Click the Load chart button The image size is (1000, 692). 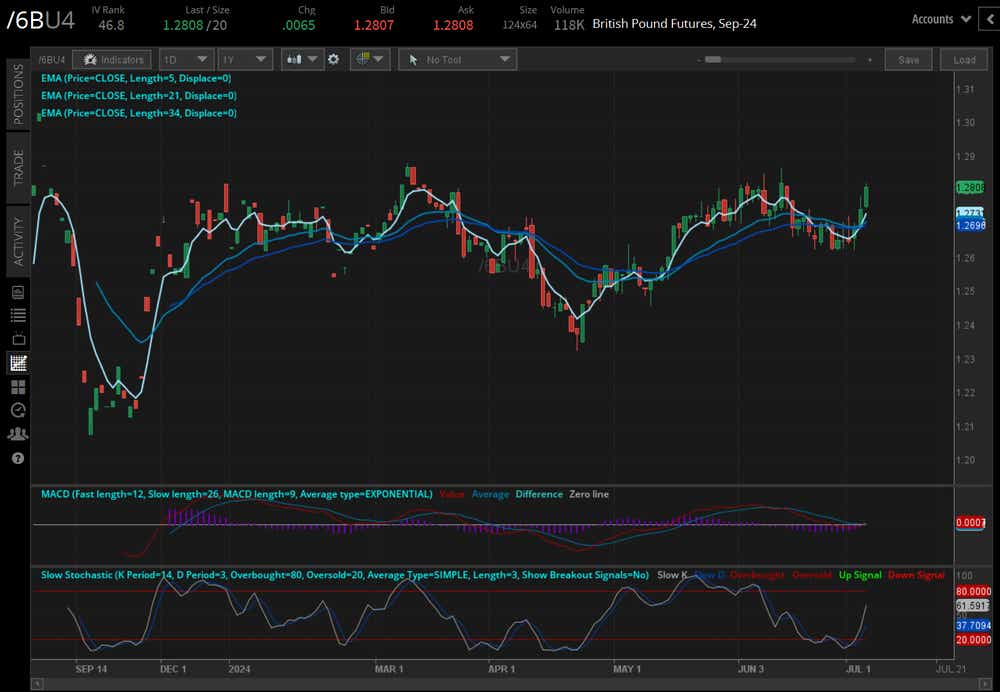click(x=964, y=60)
